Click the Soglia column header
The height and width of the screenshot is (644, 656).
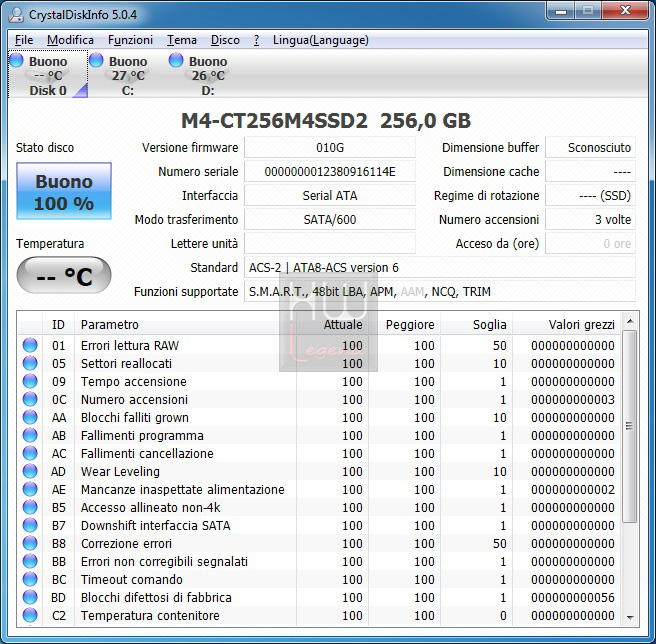pos(477,324)
